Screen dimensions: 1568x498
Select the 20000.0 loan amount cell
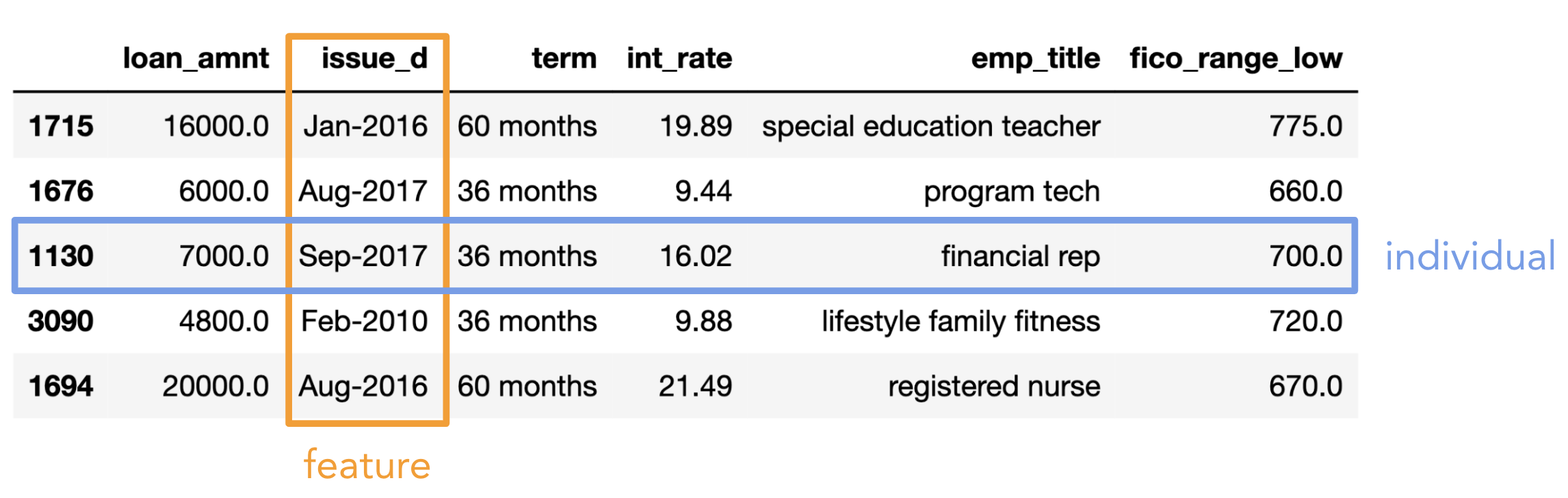[x=215, y=386]
